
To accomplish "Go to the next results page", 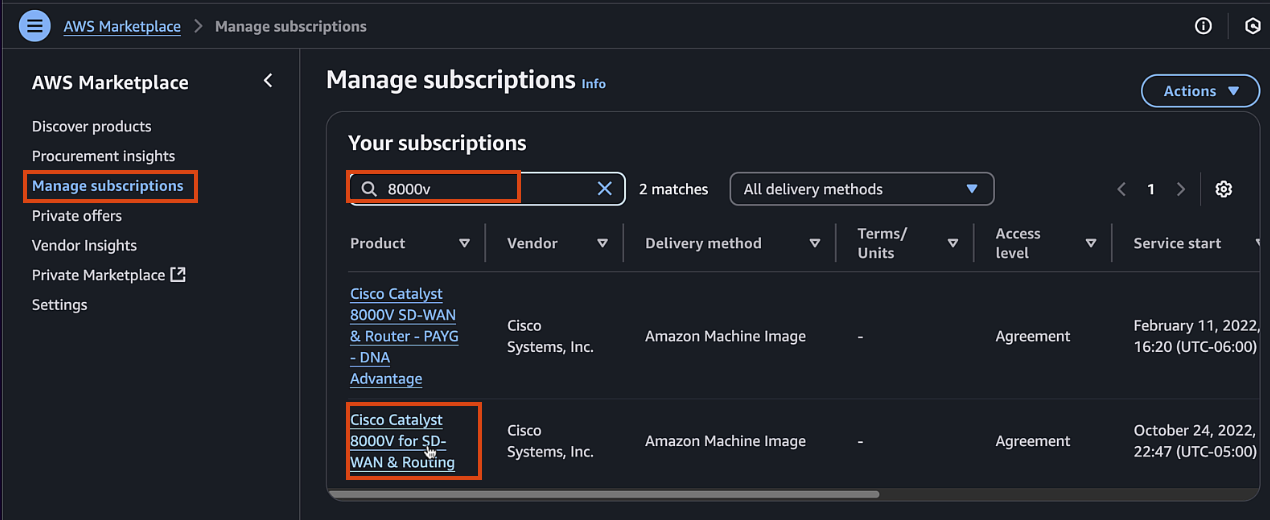I will [1181, 189].
